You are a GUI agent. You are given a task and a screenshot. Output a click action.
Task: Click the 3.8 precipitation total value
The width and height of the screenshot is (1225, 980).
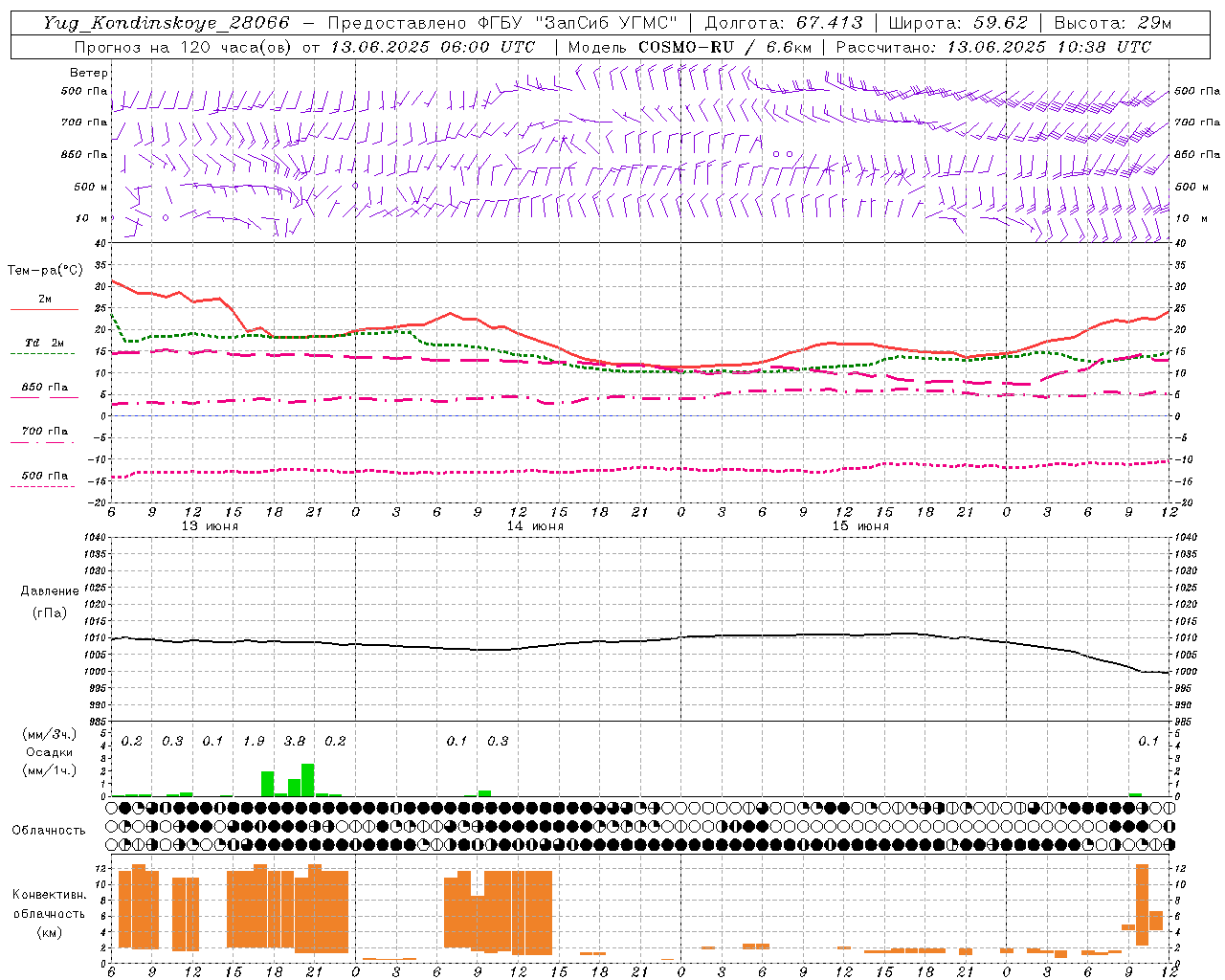[295, 742]
